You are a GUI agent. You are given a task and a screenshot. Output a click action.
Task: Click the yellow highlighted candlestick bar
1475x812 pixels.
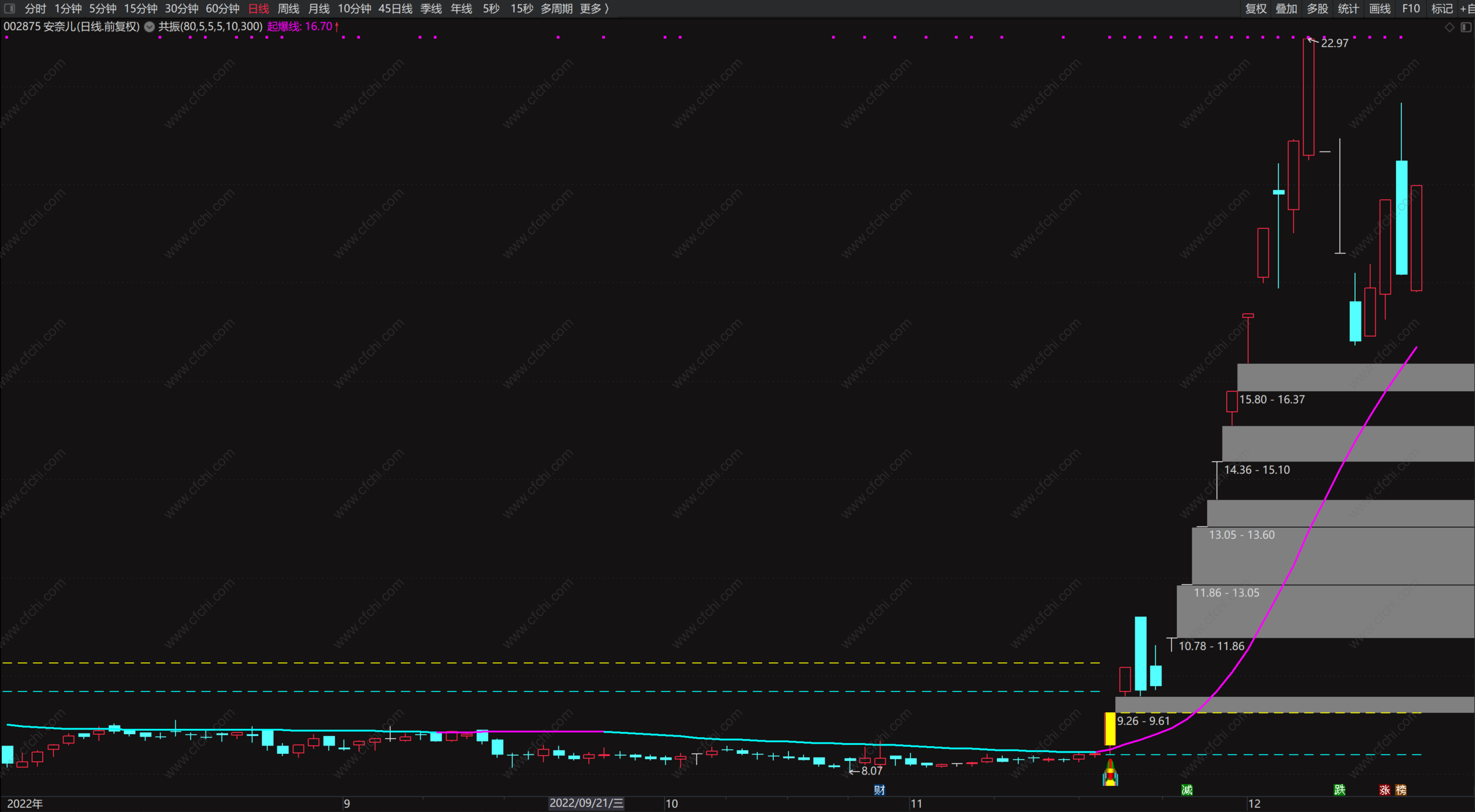pyautogui.click(x=1109, y=729)
